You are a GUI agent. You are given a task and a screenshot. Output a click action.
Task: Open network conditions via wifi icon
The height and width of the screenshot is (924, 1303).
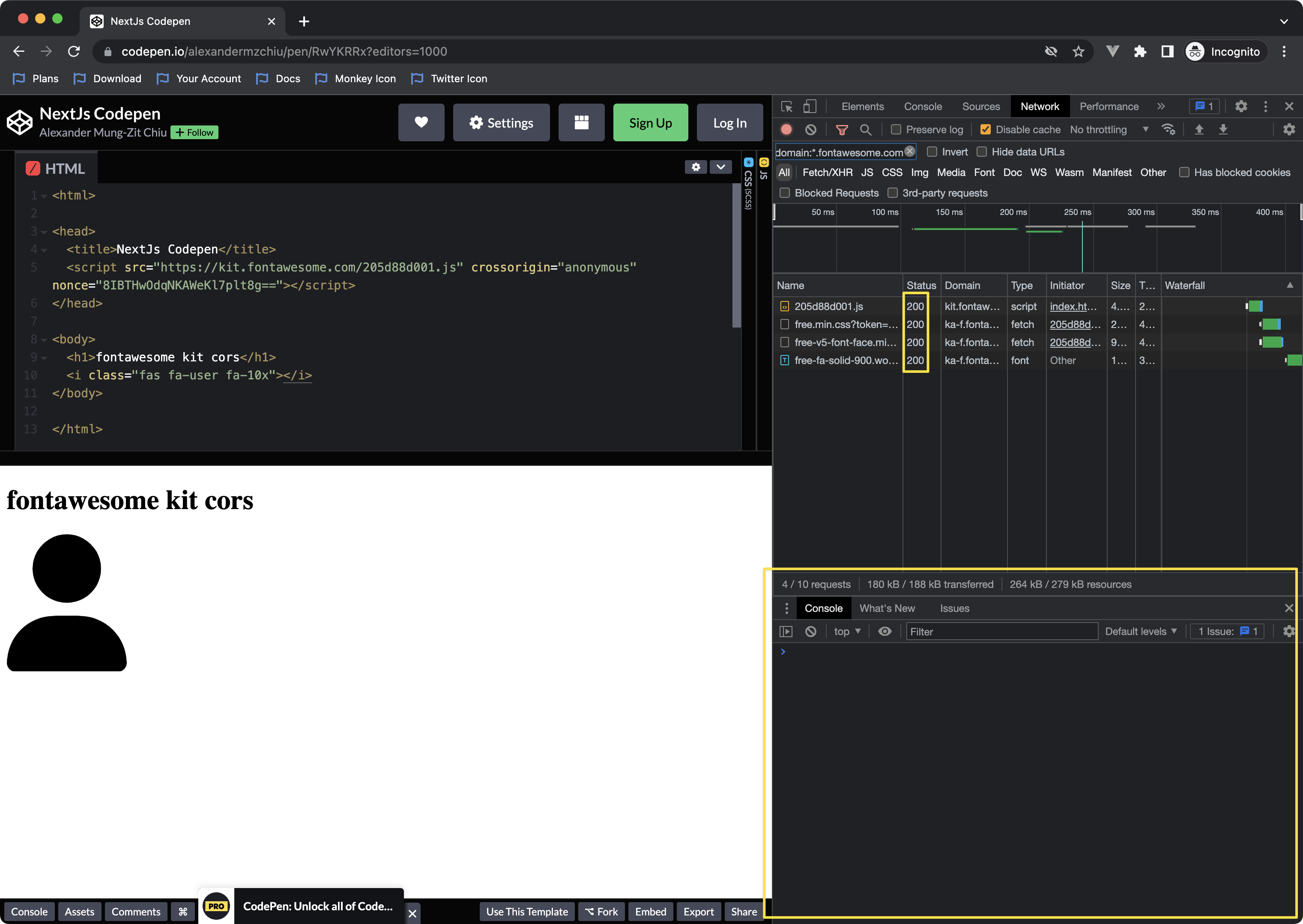[x=1169, y=129]
